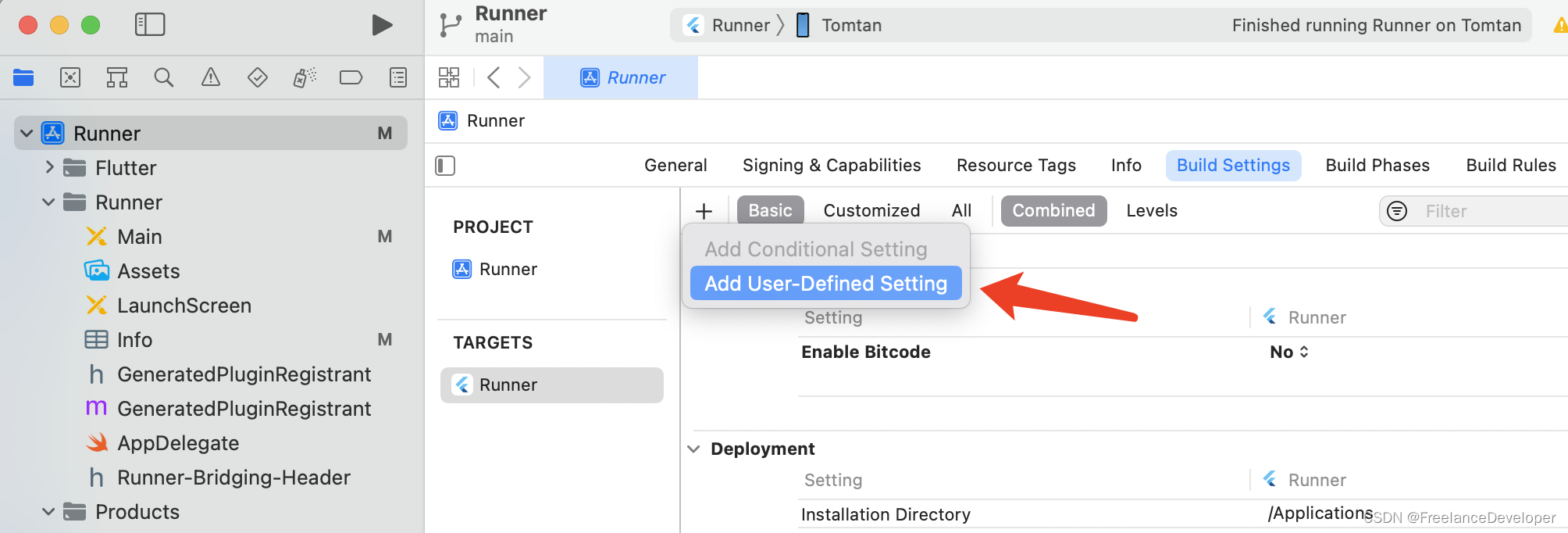Open the Breakpoint navigator icon

pos(351,77)
